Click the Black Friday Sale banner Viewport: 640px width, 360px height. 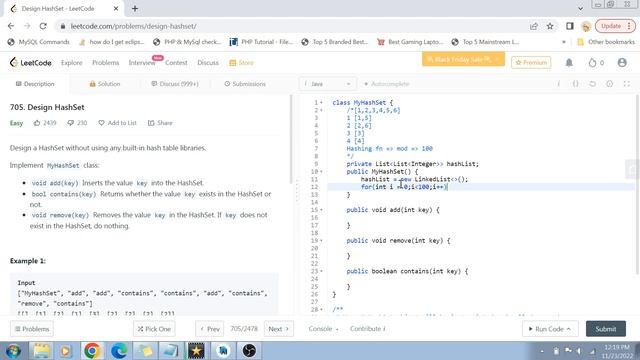463,59
